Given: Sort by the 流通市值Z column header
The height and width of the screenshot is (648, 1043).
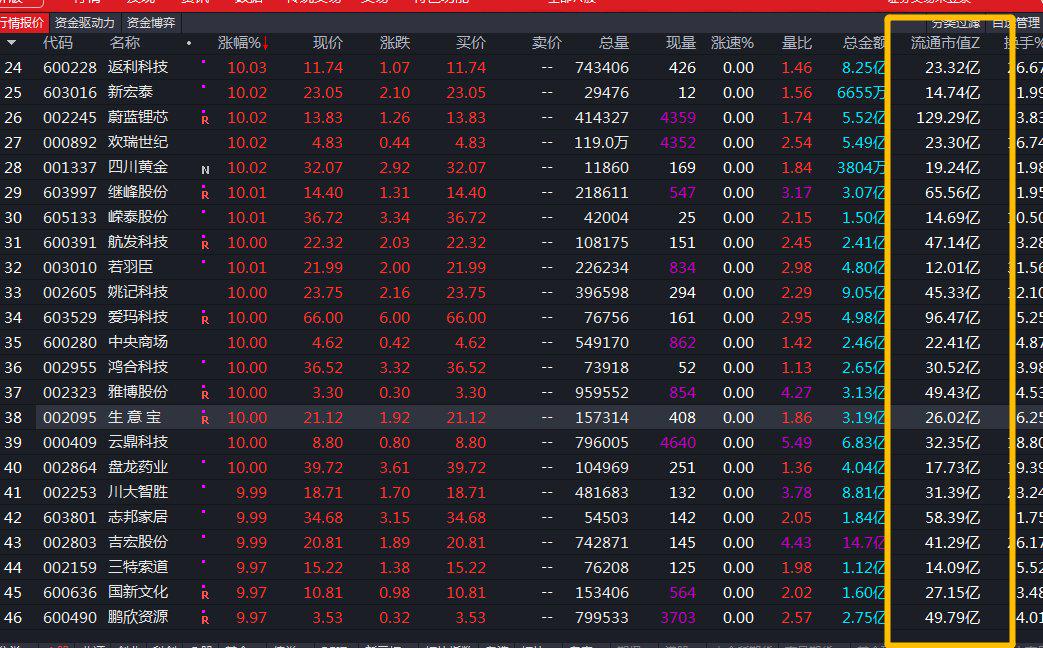Looking at the screenshot, I should (x=945, y=43).
